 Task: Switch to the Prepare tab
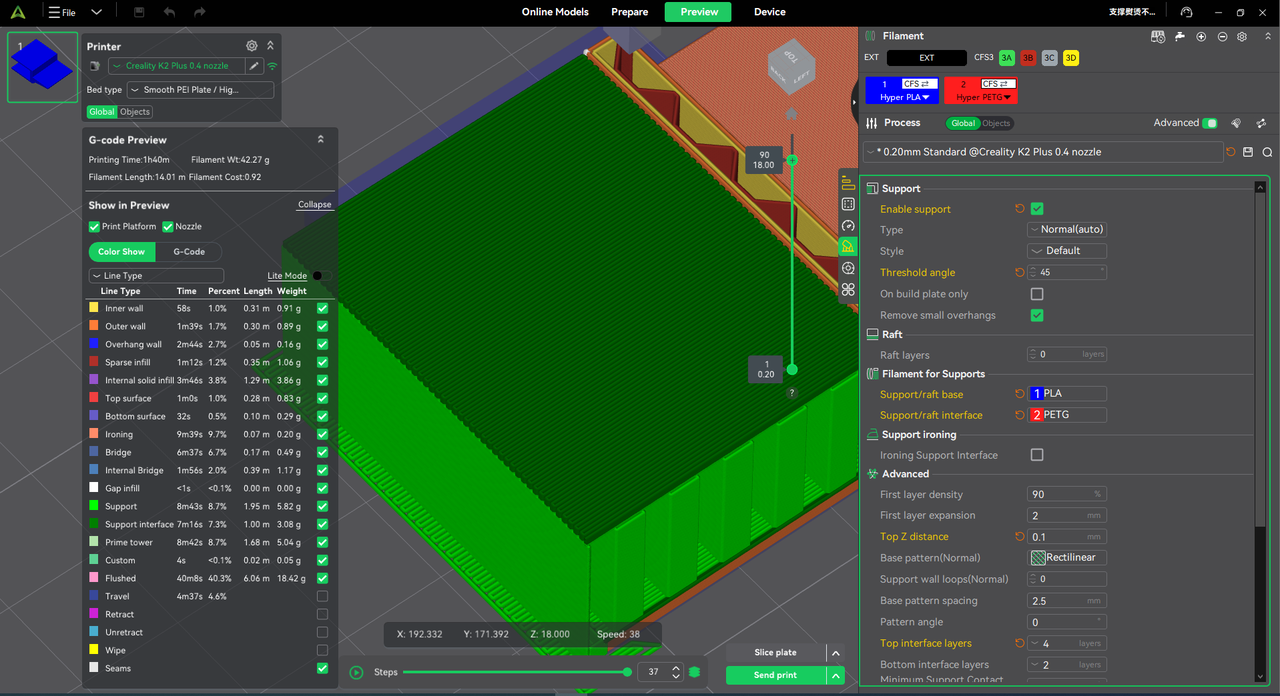click(x=630, y=12)
